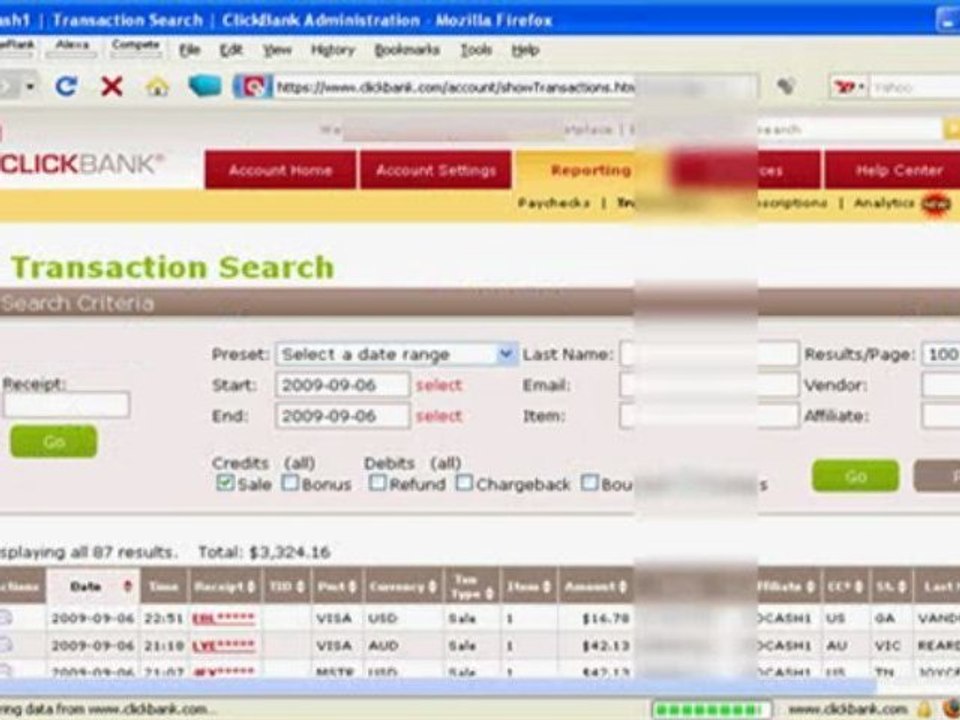The image size is (960, 720).
Task: Sort by the Pmt column header
Action: [x=337, y=586]
